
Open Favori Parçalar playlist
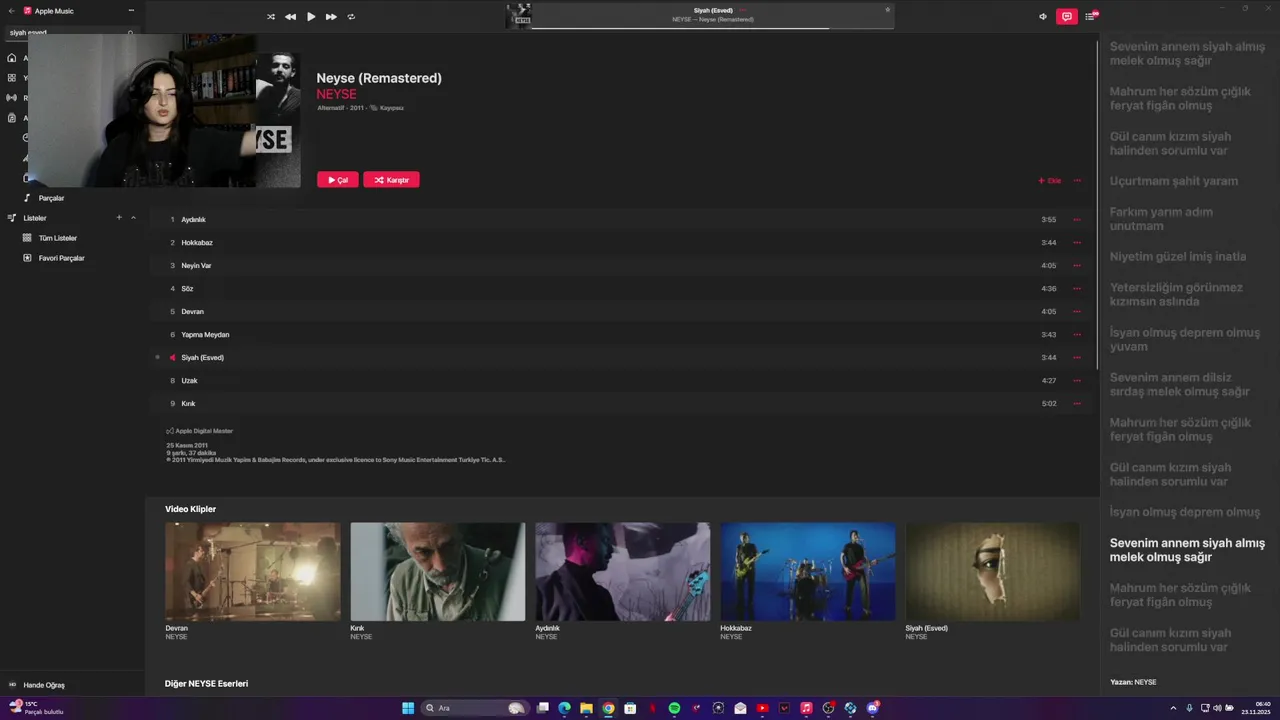61,258
